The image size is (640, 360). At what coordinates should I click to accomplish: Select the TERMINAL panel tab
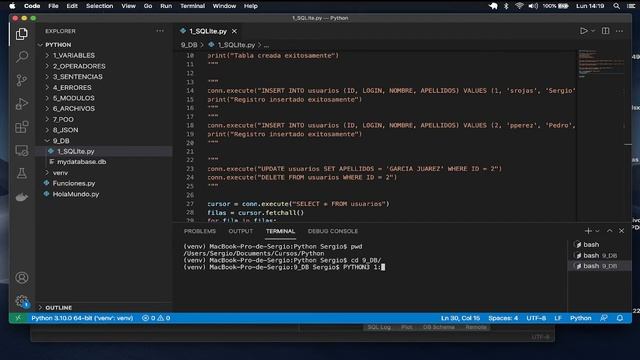coord(280,231)
